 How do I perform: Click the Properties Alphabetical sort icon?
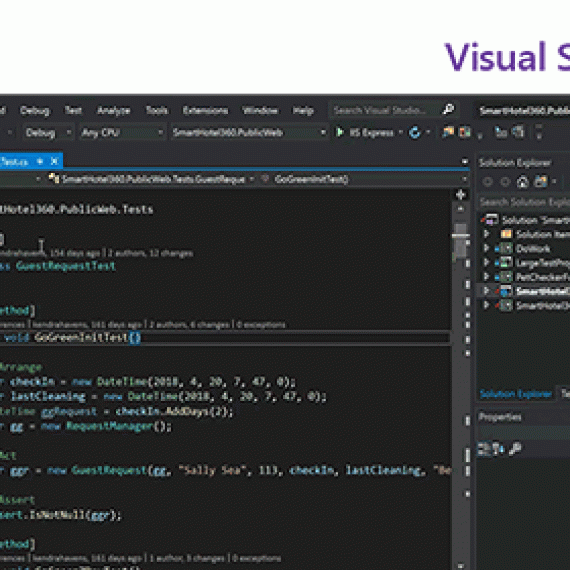[x=499, y=449]
